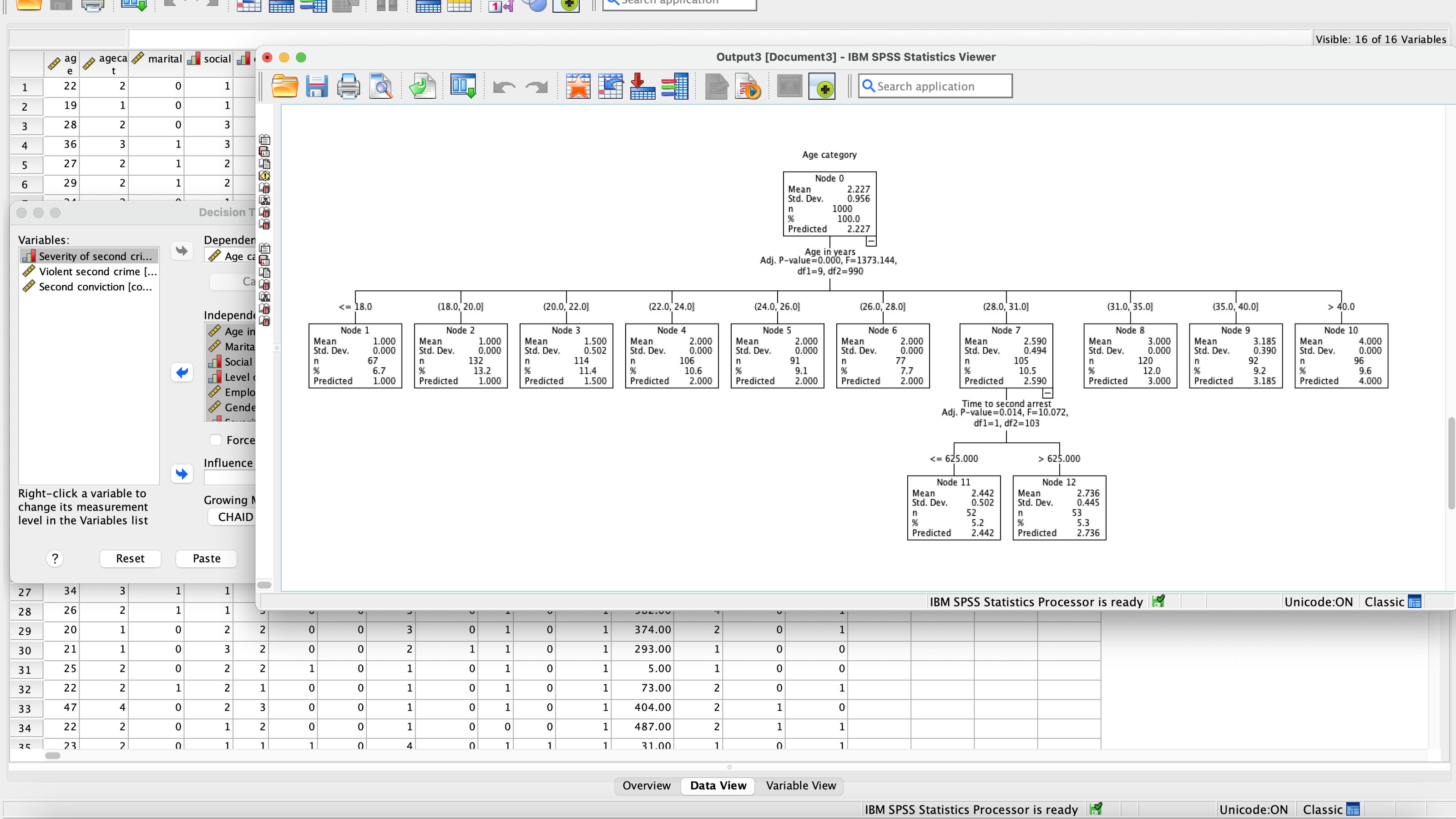Select the Node 11 box in the tree
1456x819 pixels.
point(954,508)
